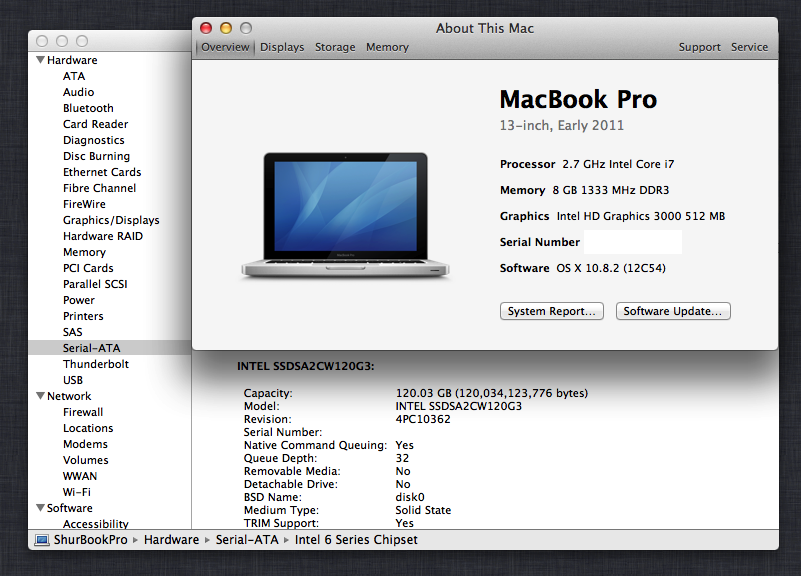
Task: Select Audio in the sidebar
Action: click(79, 92)
